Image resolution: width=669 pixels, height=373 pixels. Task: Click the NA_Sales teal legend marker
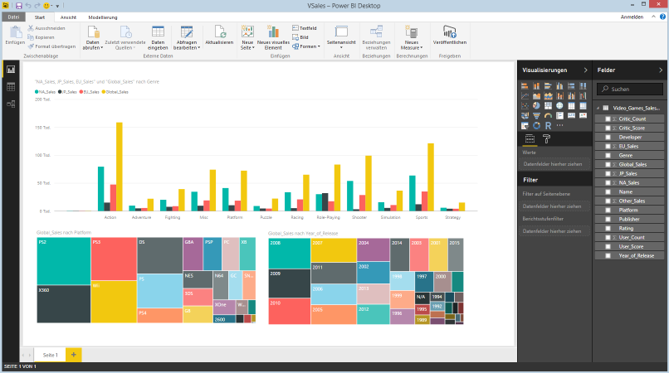point(37,92)
